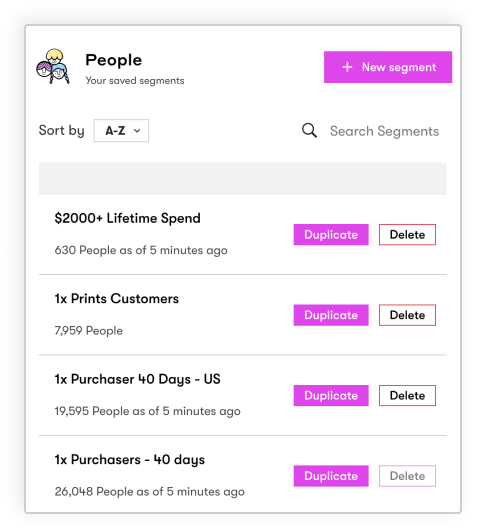
Task: Open the 1x Purchasers - 40 days title
Action: click(130, 460)
